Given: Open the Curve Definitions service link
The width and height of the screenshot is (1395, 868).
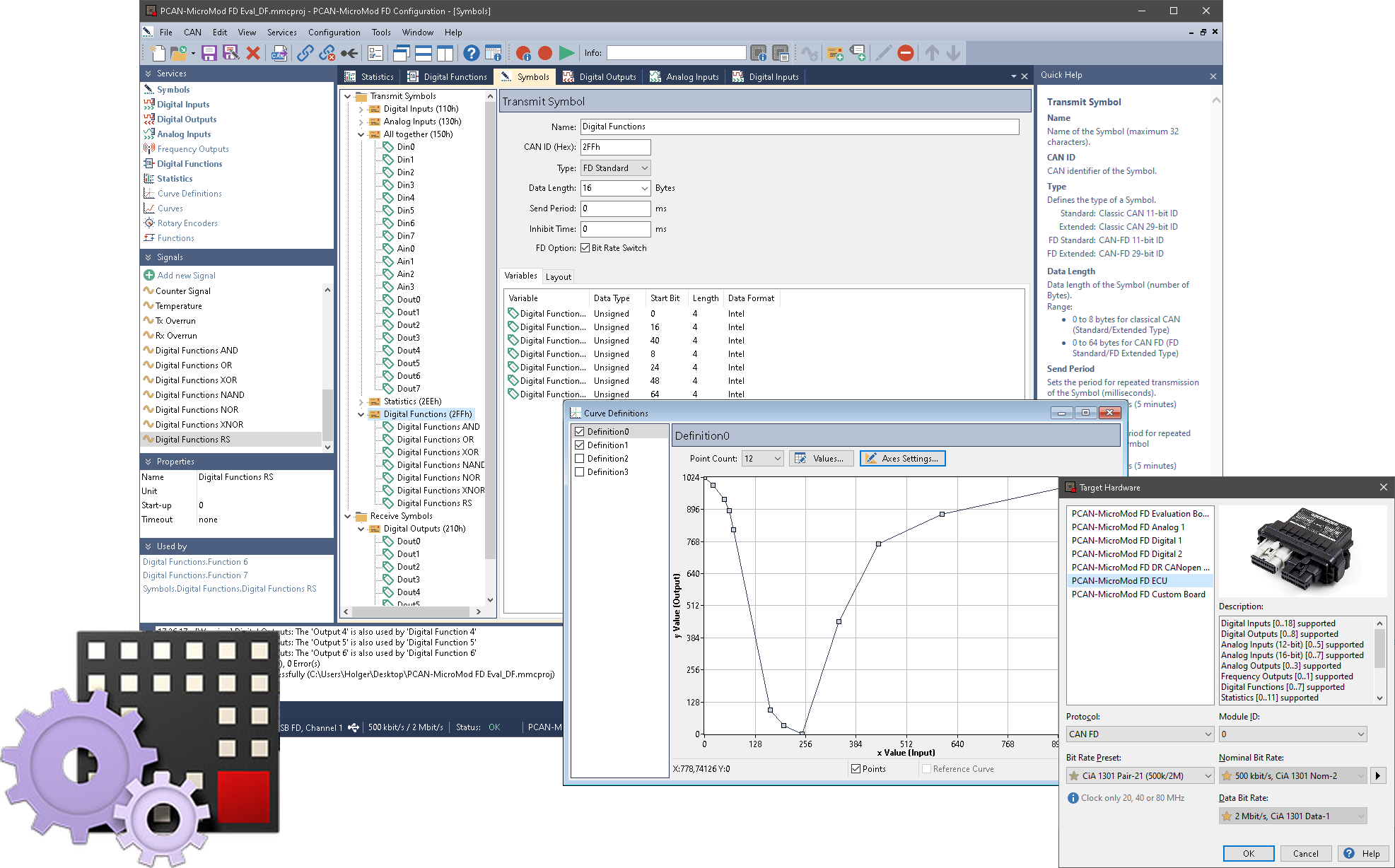Looking at the screenshot, I should (189, 194).
